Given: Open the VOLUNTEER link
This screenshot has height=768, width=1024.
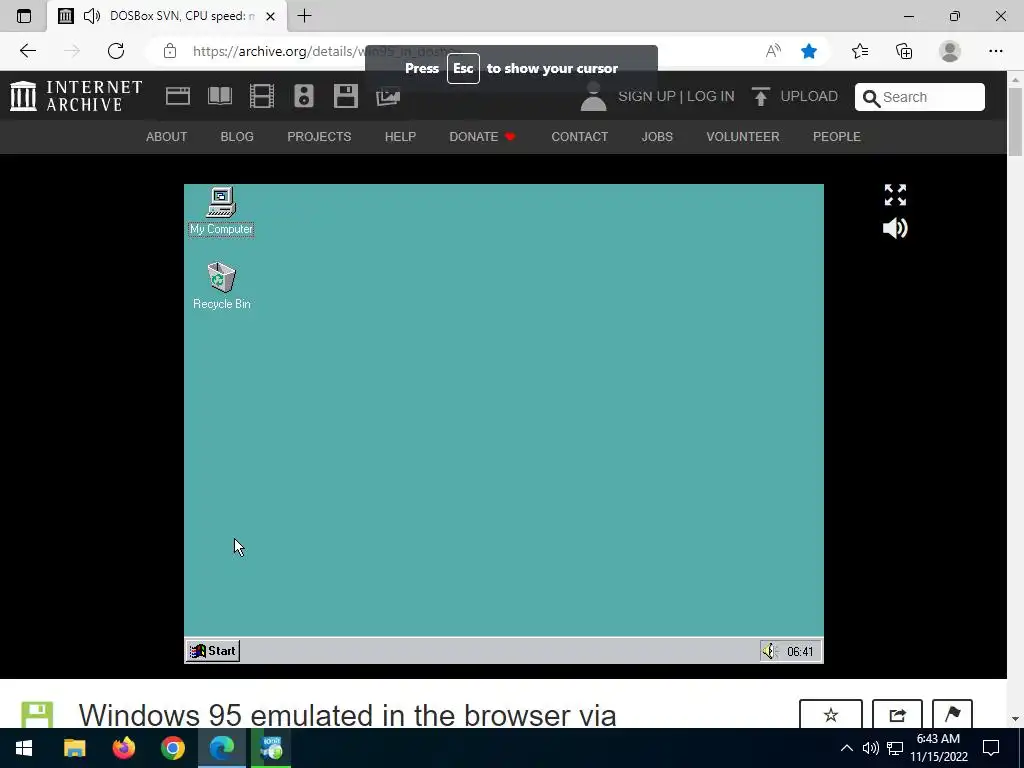Looking at the screenshot, I should click(743, 136).
